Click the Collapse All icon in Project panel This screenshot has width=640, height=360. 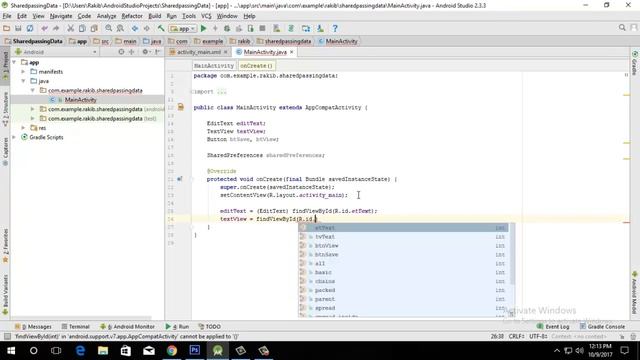[131, 52]
